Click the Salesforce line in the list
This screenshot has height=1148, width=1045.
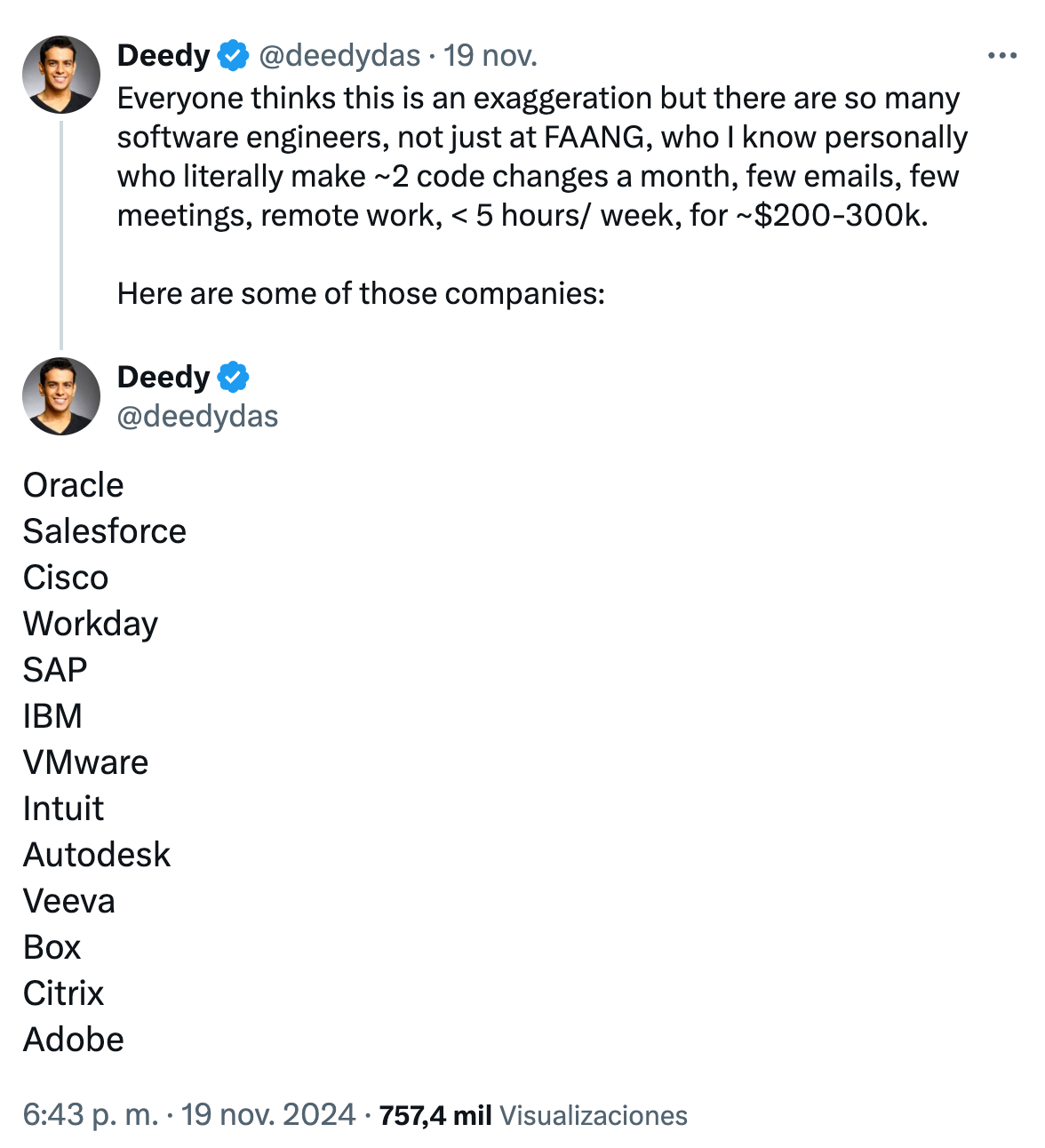tap(105, 531)
